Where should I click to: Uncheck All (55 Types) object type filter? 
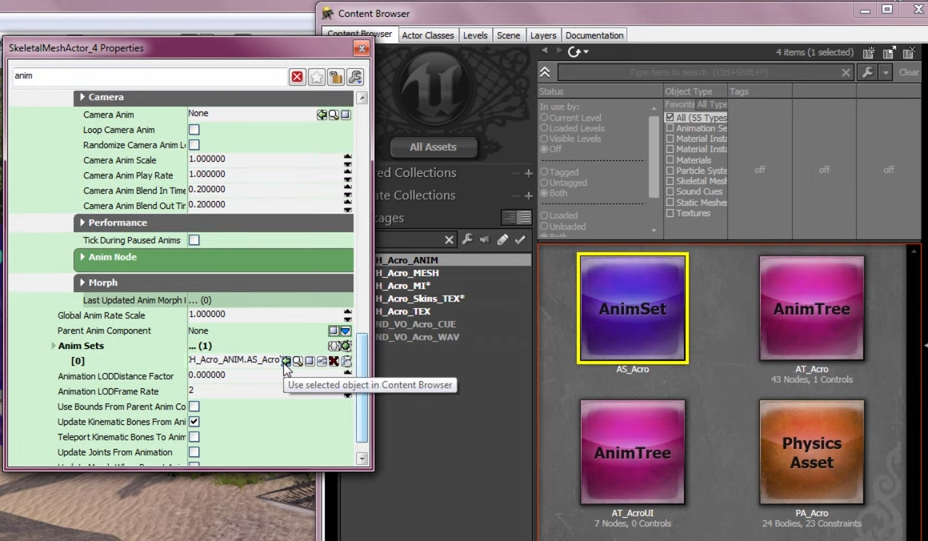coord(670,117)
